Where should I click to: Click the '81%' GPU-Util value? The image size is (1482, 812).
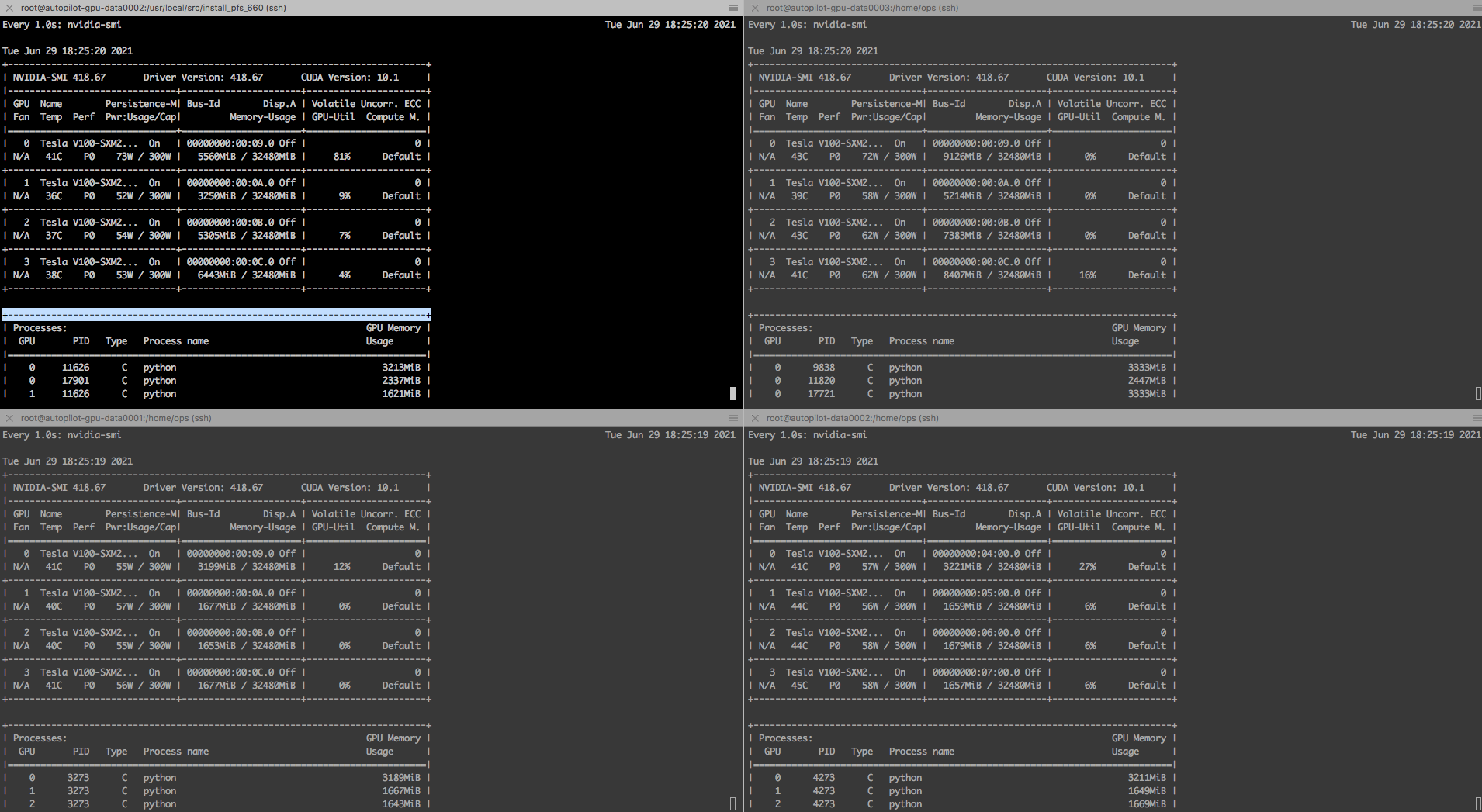[342, 157]
